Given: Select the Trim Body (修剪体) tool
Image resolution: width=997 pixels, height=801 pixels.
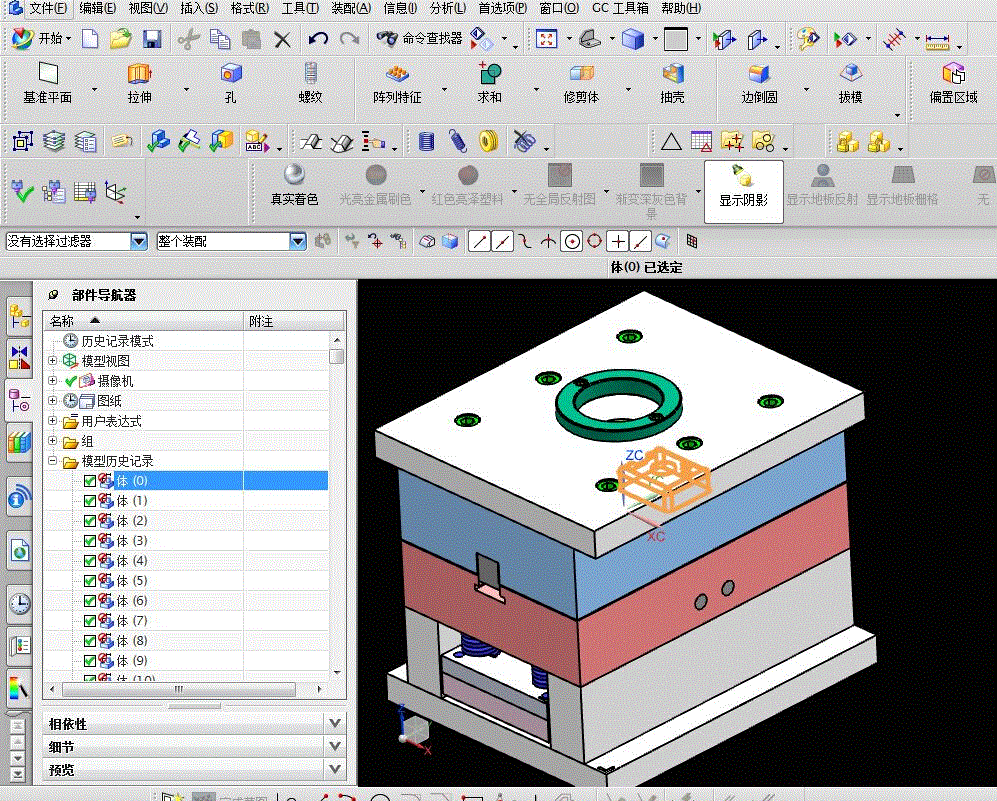Looking at the screenshot, I should 581,83.
